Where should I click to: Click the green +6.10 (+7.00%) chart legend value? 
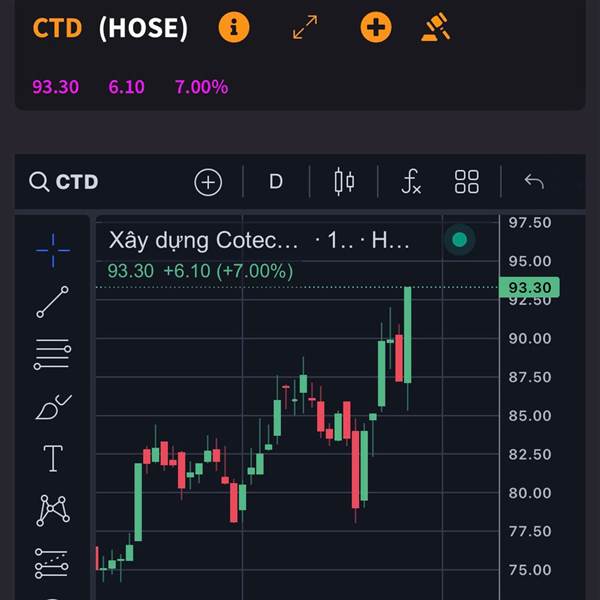pos(228,271)
